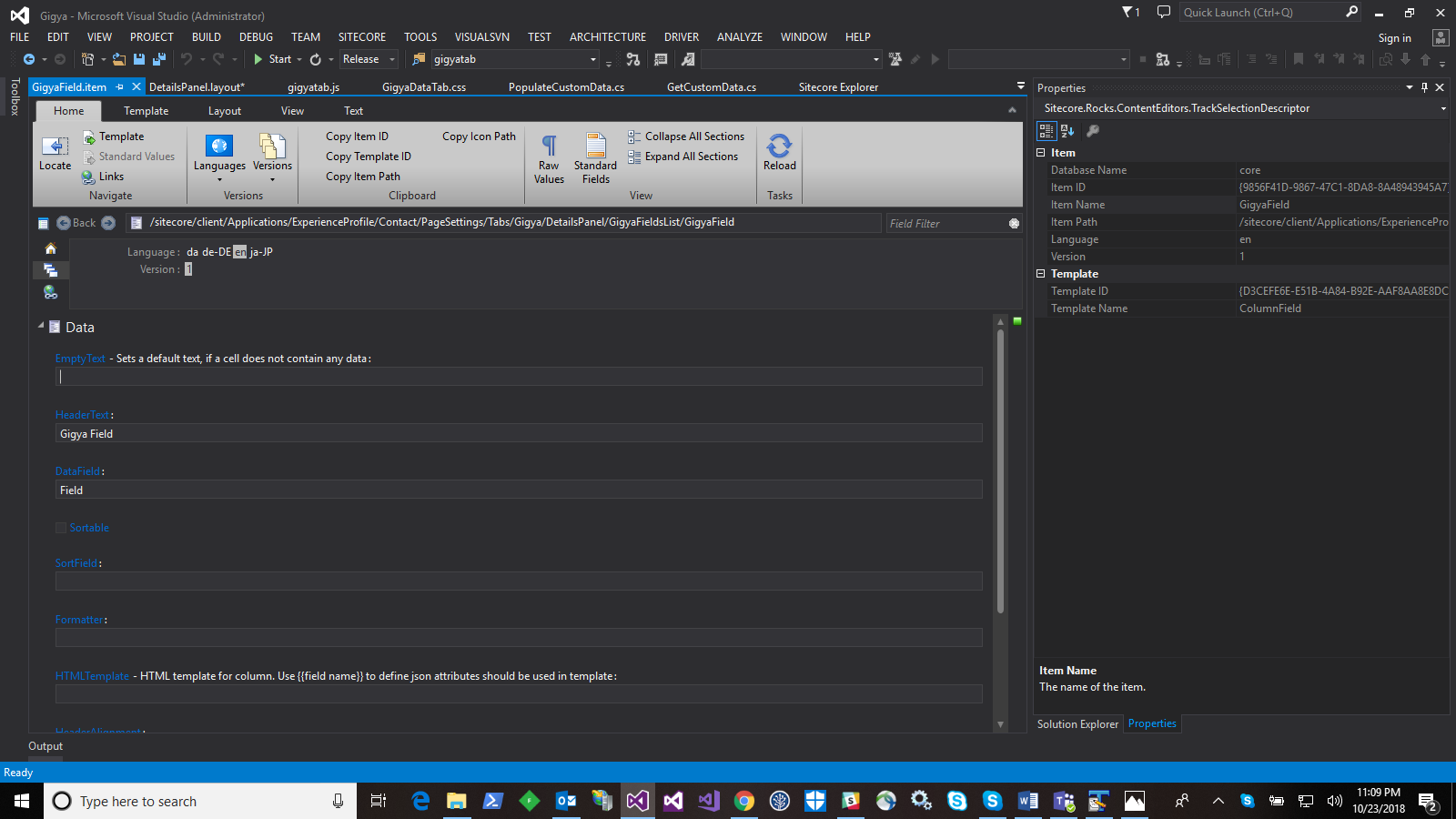This screenshot has width=1456, height=819.
Task: Click the HeaderText input field
Action: coord(519,434)
